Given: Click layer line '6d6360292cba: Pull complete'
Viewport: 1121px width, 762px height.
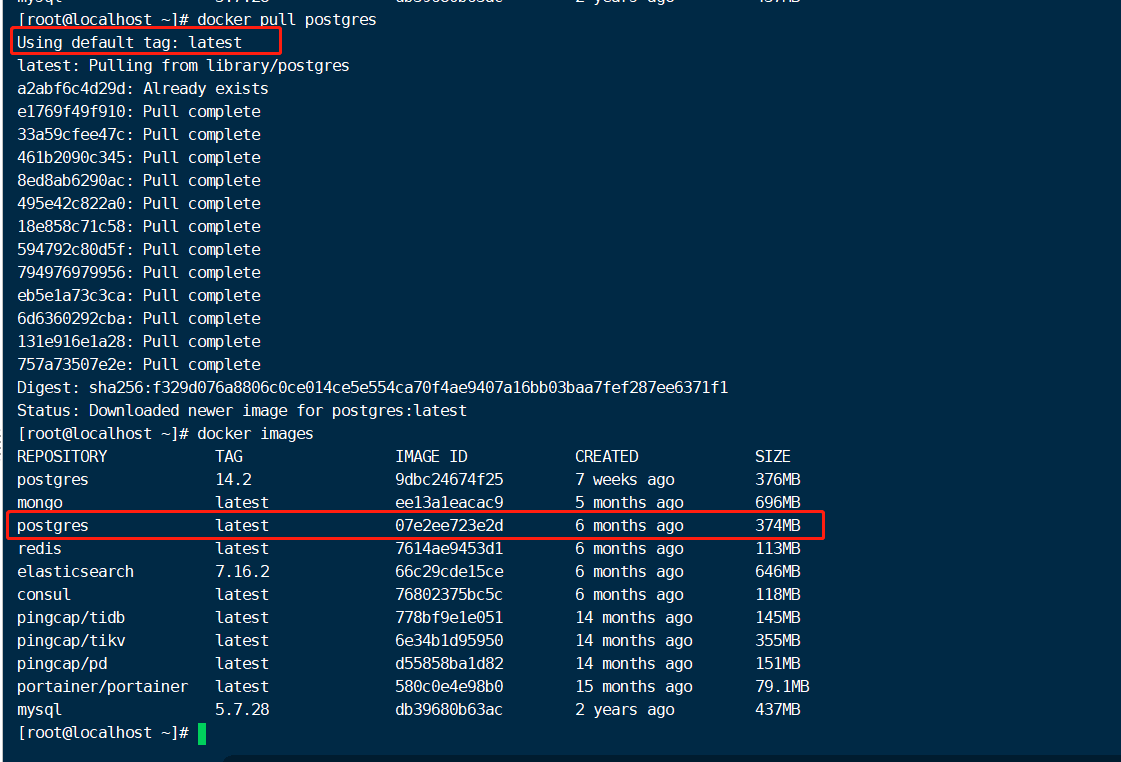Looking at the screenshot, I should tap(139, 318).
